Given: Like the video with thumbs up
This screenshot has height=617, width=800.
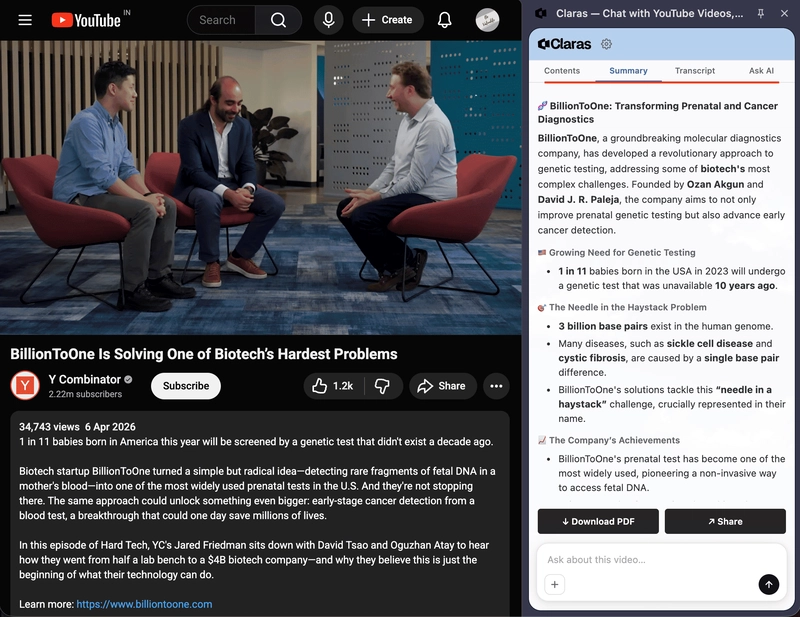Looking at the screenshot, I should click(x=333, y=386).
